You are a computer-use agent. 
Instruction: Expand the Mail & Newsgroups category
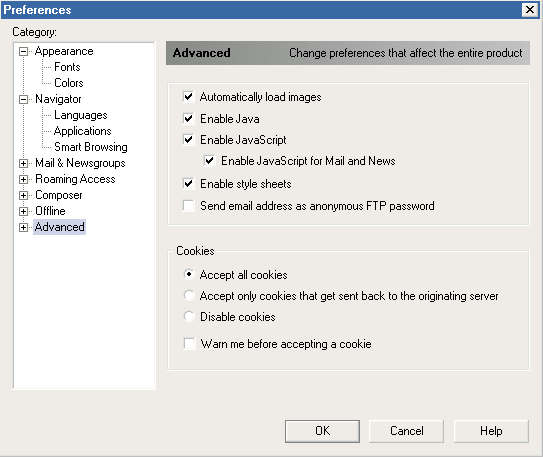click(x=23, y=163)
